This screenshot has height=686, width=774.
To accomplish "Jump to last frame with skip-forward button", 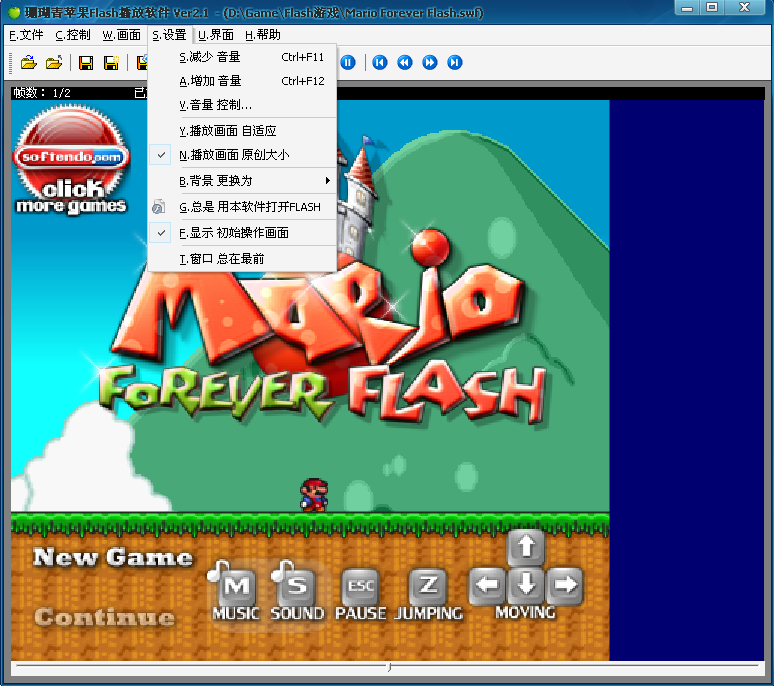I will click(x=455, y=63).
